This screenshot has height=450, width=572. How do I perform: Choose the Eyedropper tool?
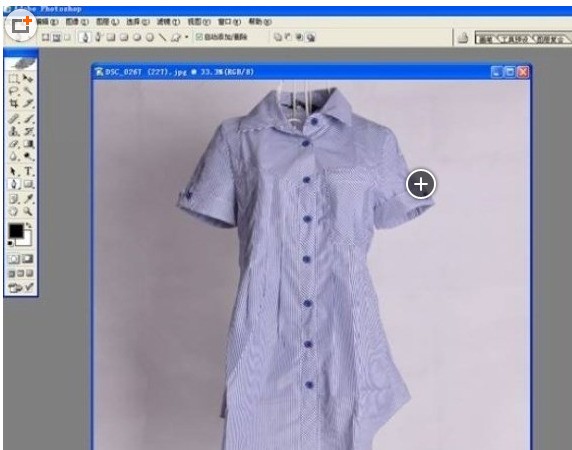point(28,199)
